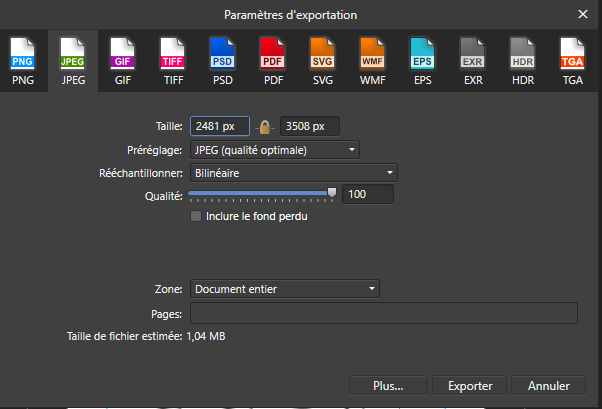The height and width of the screenshot is (409, 602).
Task: Click the estimated file size 1,04 MB text
Action: click(x=206, y=336)
